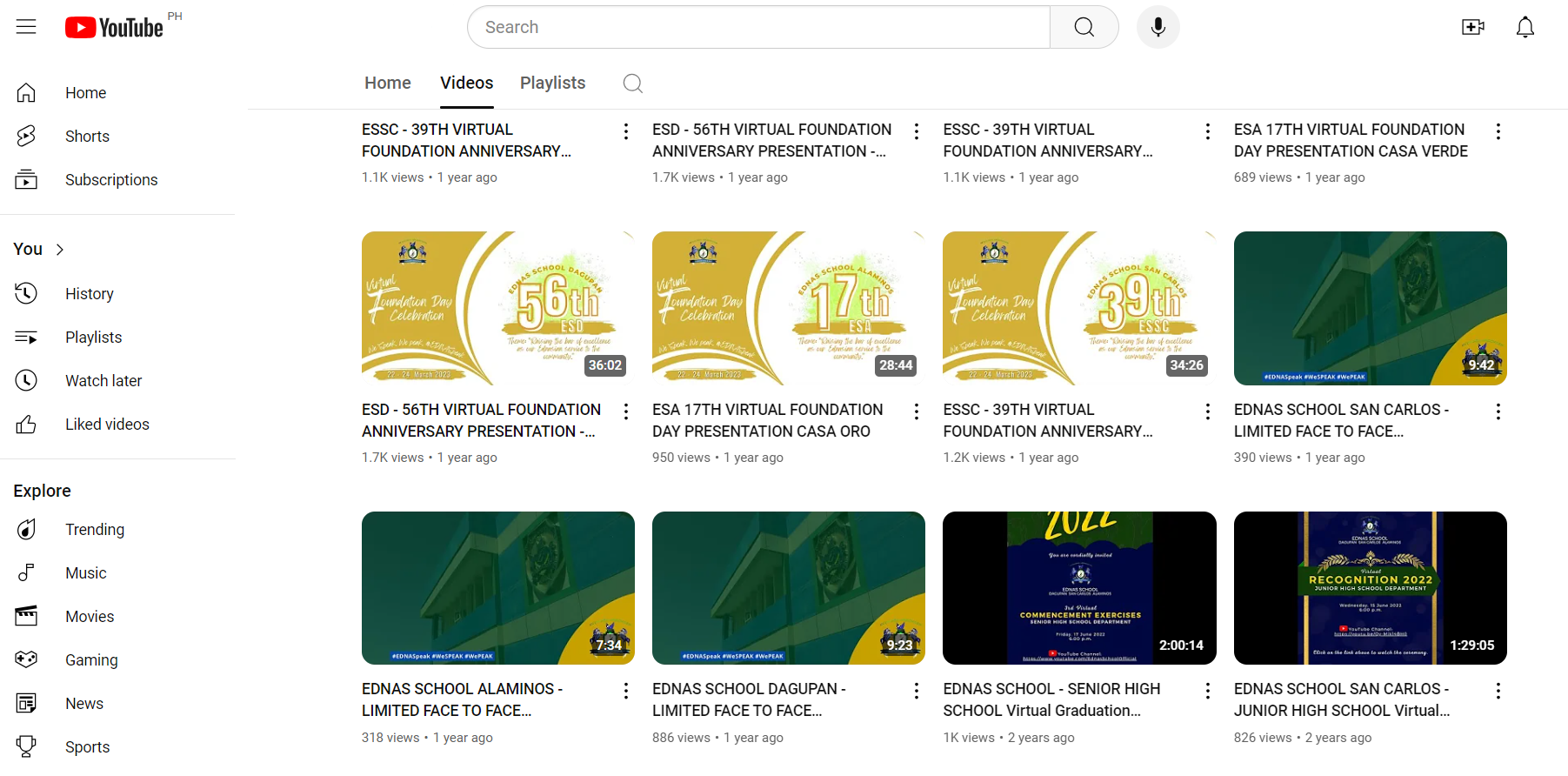Screen dimensions: 1568x776
Task: Open options menu for Ednas School Alaminos video
Action: point(626,691)
